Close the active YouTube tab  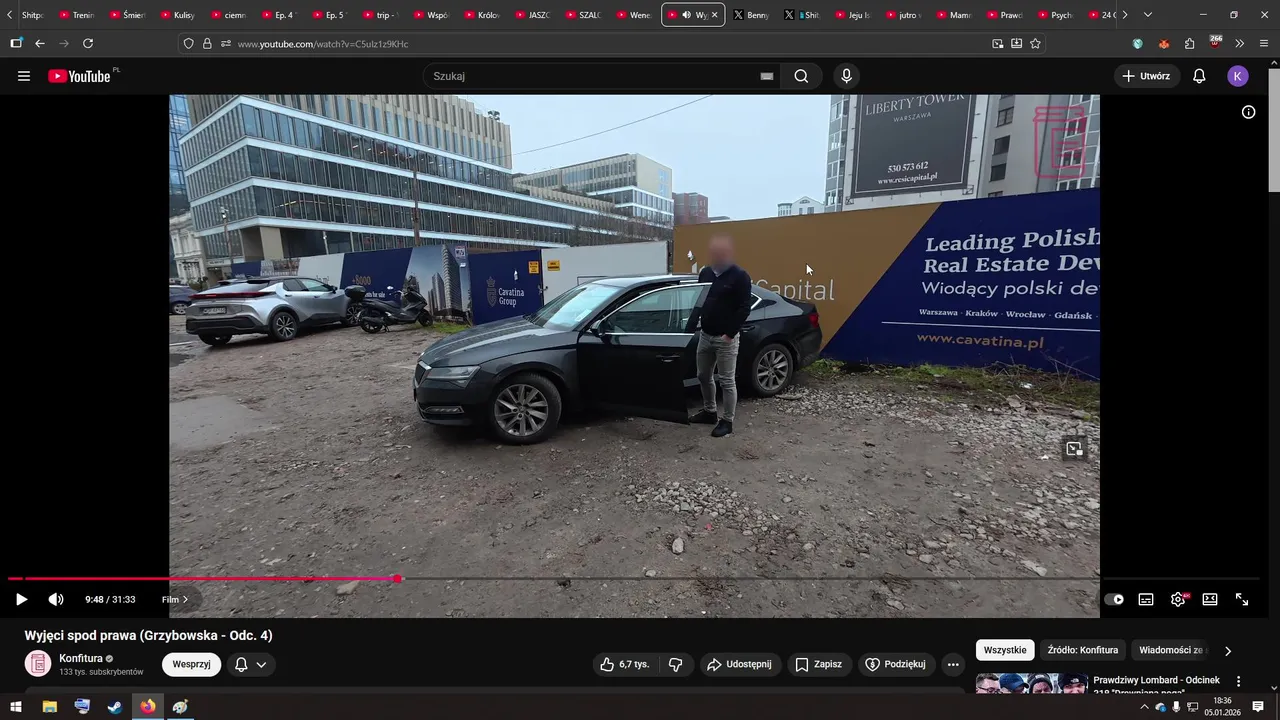coord(714,15)
